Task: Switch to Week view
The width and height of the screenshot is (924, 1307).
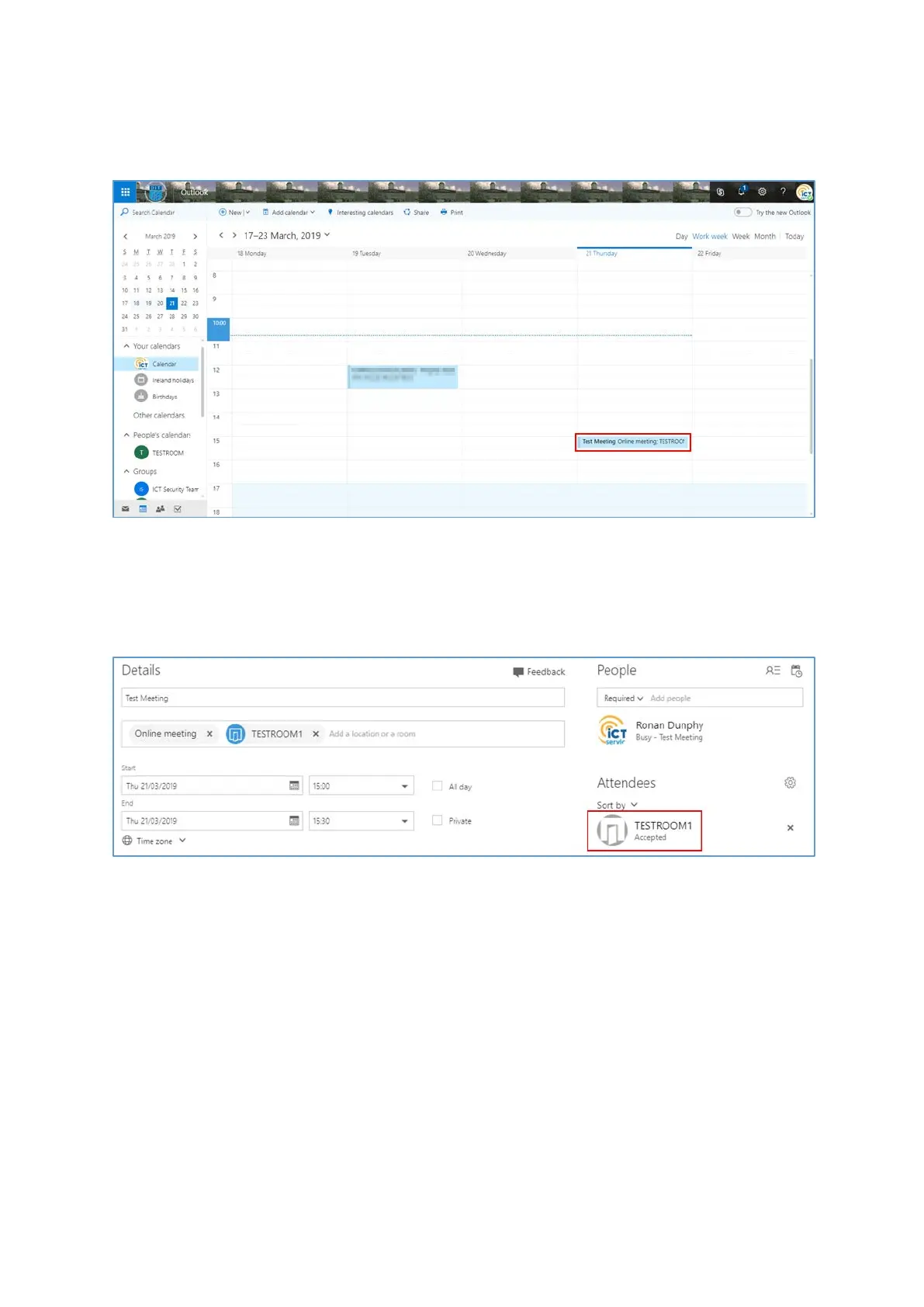Action: click(x=741, y=236)
